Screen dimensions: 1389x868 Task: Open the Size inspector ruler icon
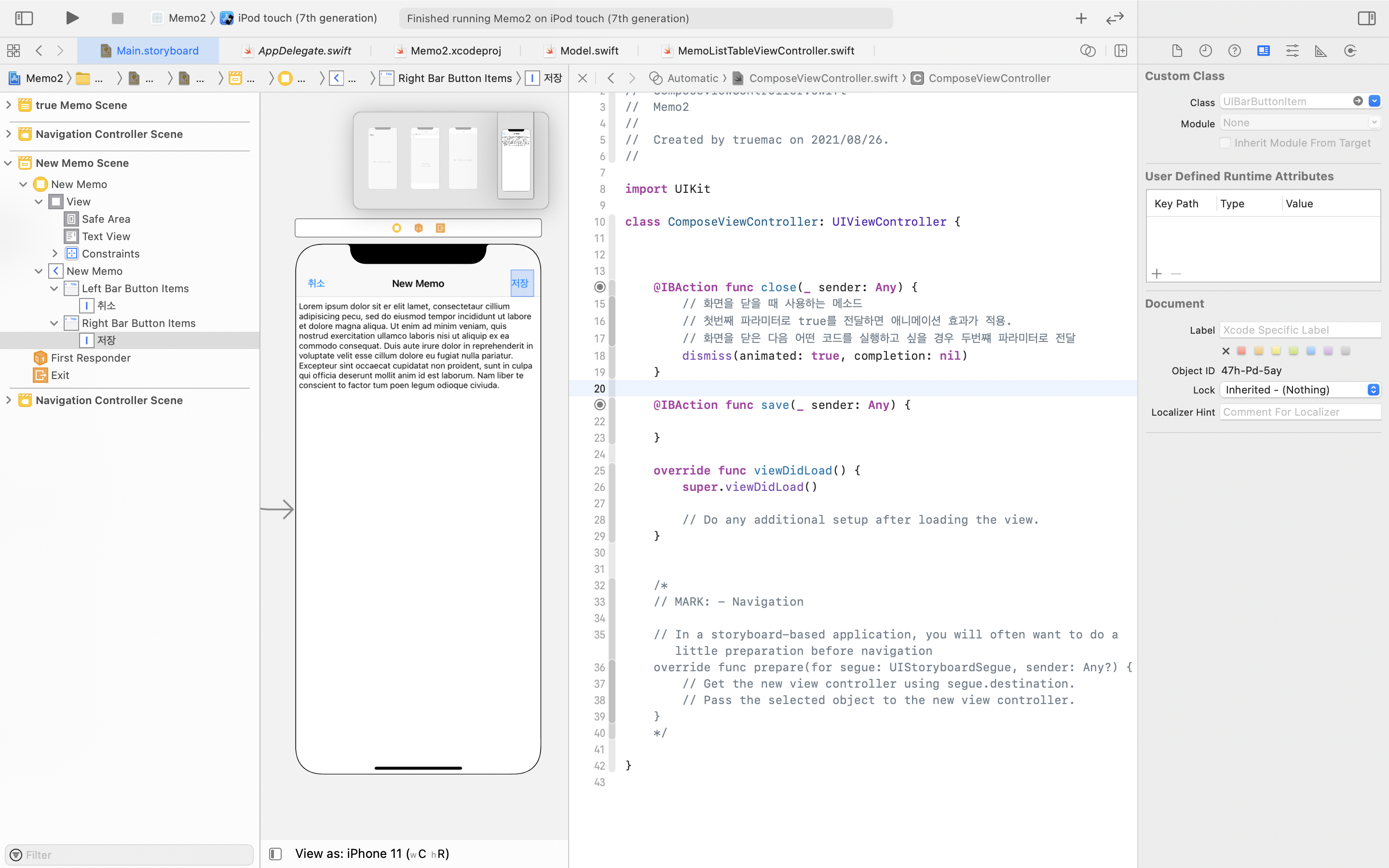tap(1321, 51)
